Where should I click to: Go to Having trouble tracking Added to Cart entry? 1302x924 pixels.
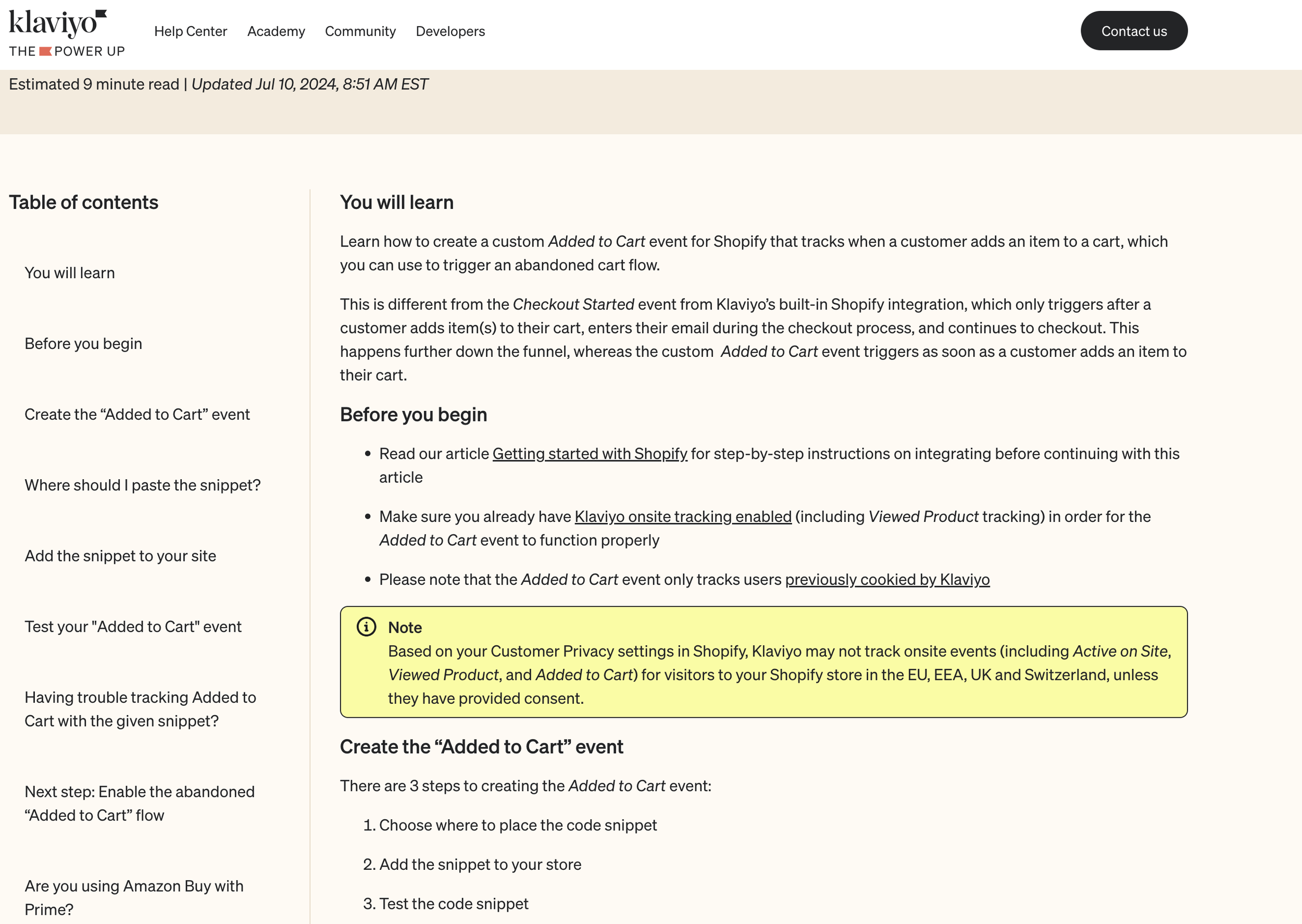coord(140,709)
